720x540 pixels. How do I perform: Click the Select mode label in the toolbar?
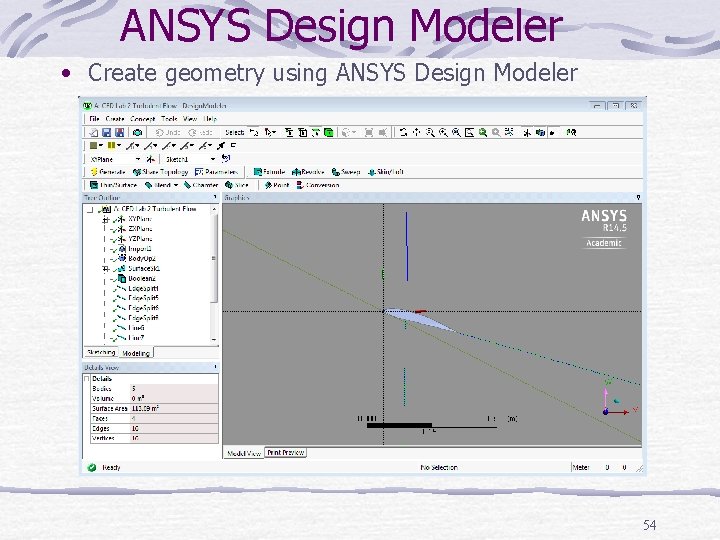(x=234, y=133)
